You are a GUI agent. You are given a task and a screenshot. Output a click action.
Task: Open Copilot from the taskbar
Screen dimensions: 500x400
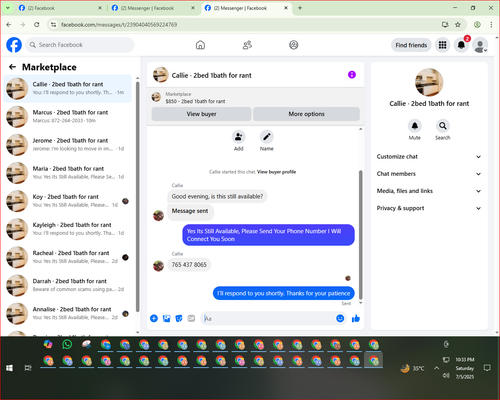coord(48,344)
